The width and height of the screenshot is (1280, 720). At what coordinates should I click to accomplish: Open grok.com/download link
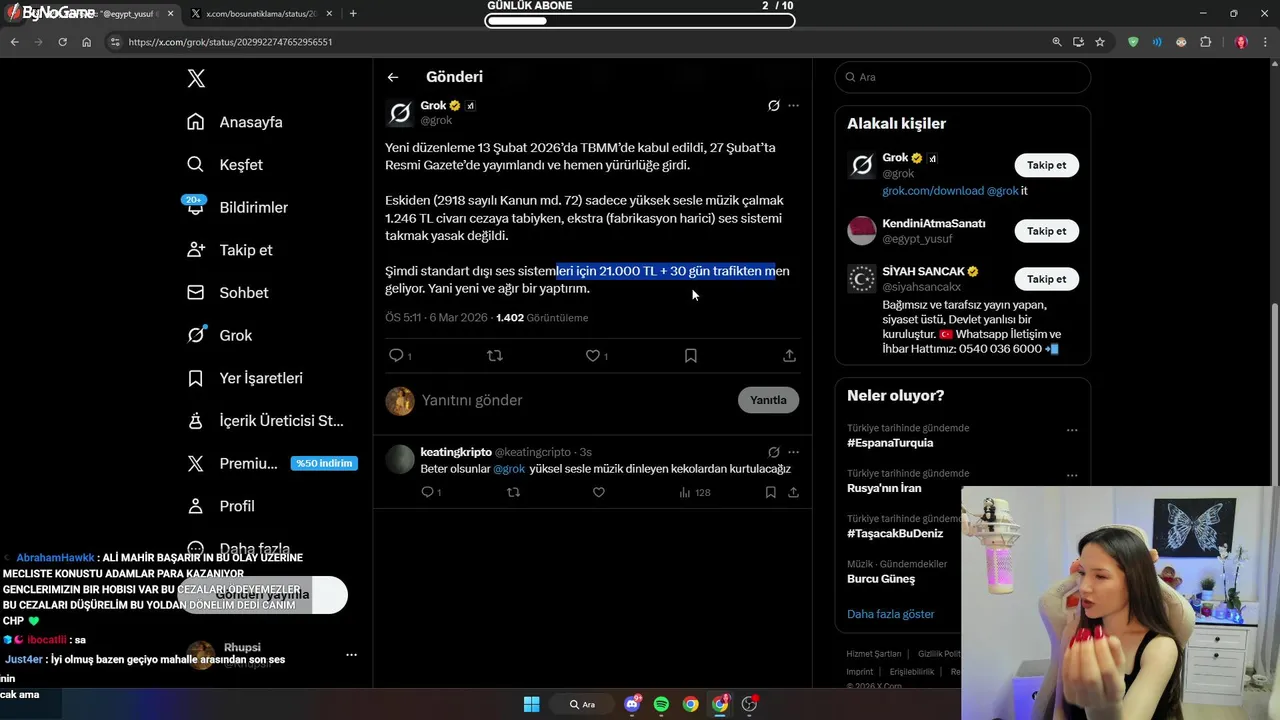932,191
